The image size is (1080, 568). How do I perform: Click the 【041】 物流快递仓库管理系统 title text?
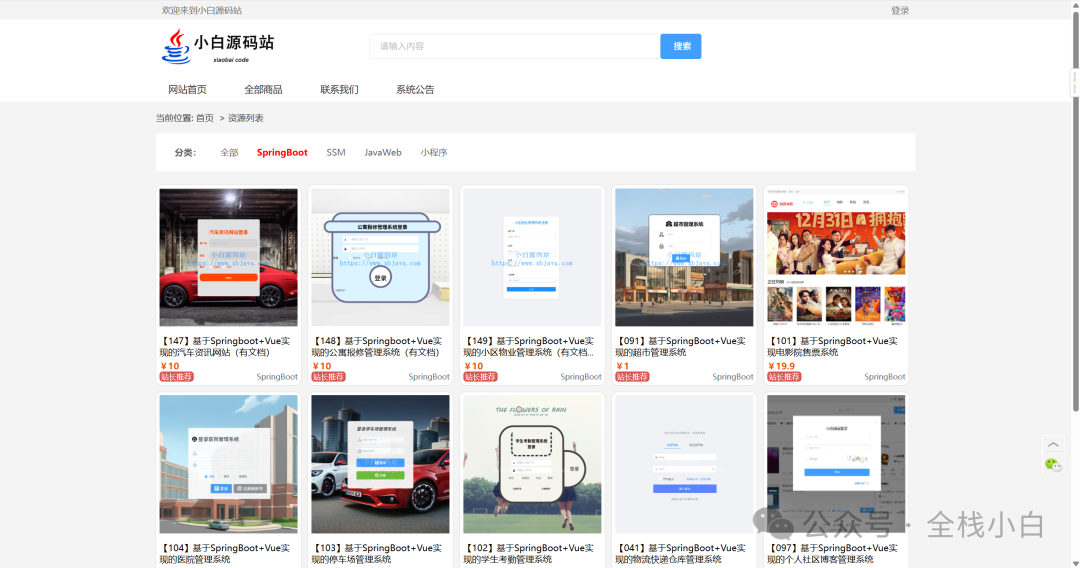coord(681,554)
